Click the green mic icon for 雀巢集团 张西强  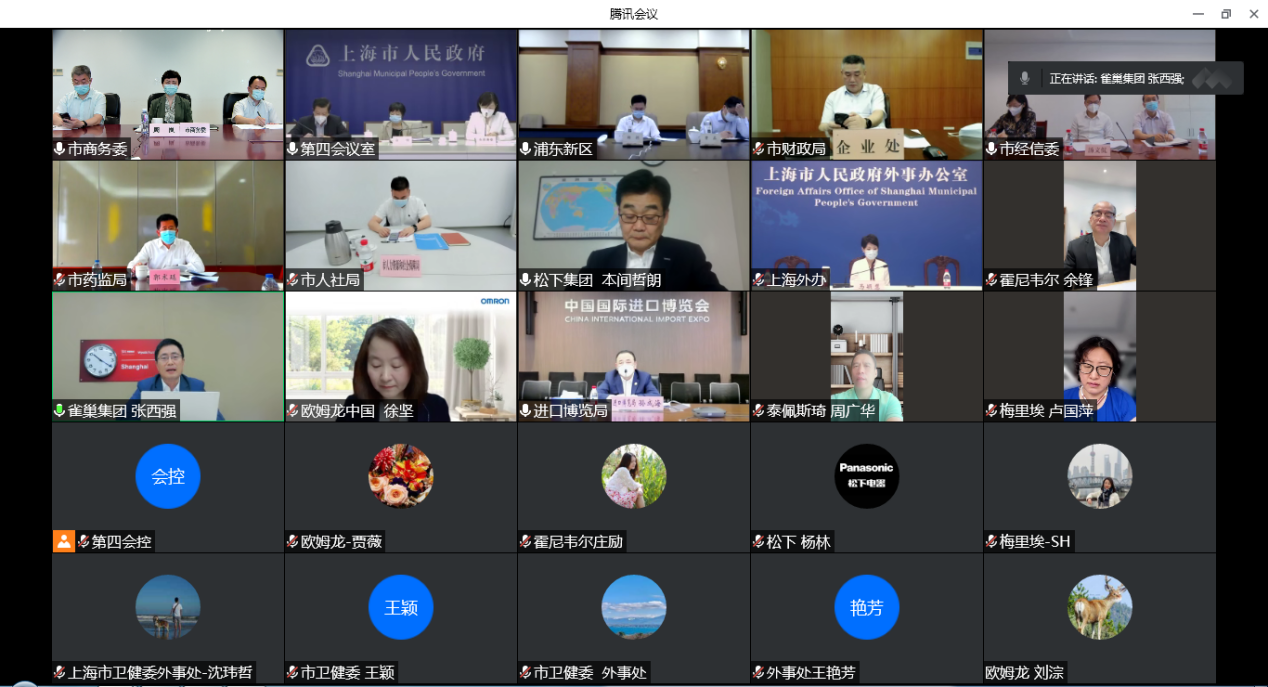click(60, 411)
